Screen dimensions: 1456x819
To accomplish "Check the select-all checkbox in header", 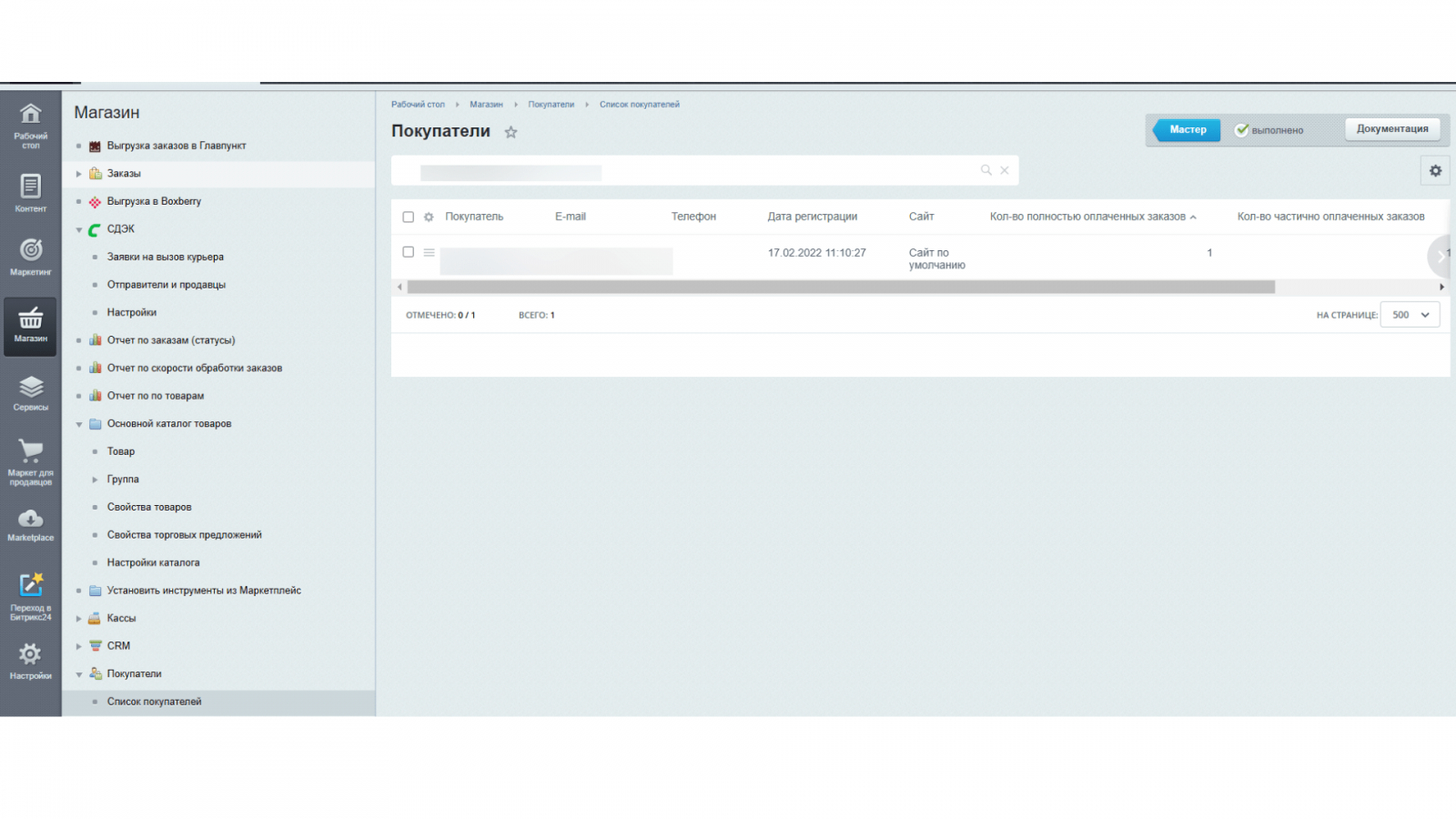I will (408, 217).
